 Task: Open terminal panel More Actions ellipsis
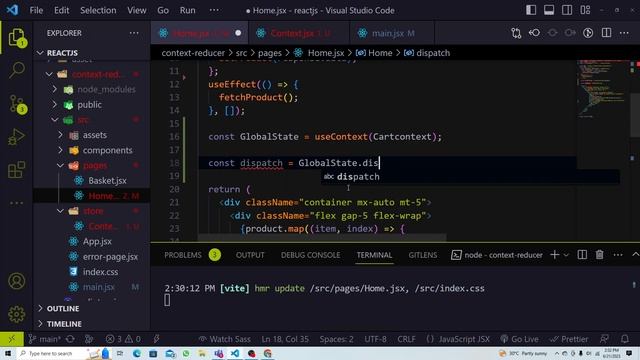(x=618, y=255)
